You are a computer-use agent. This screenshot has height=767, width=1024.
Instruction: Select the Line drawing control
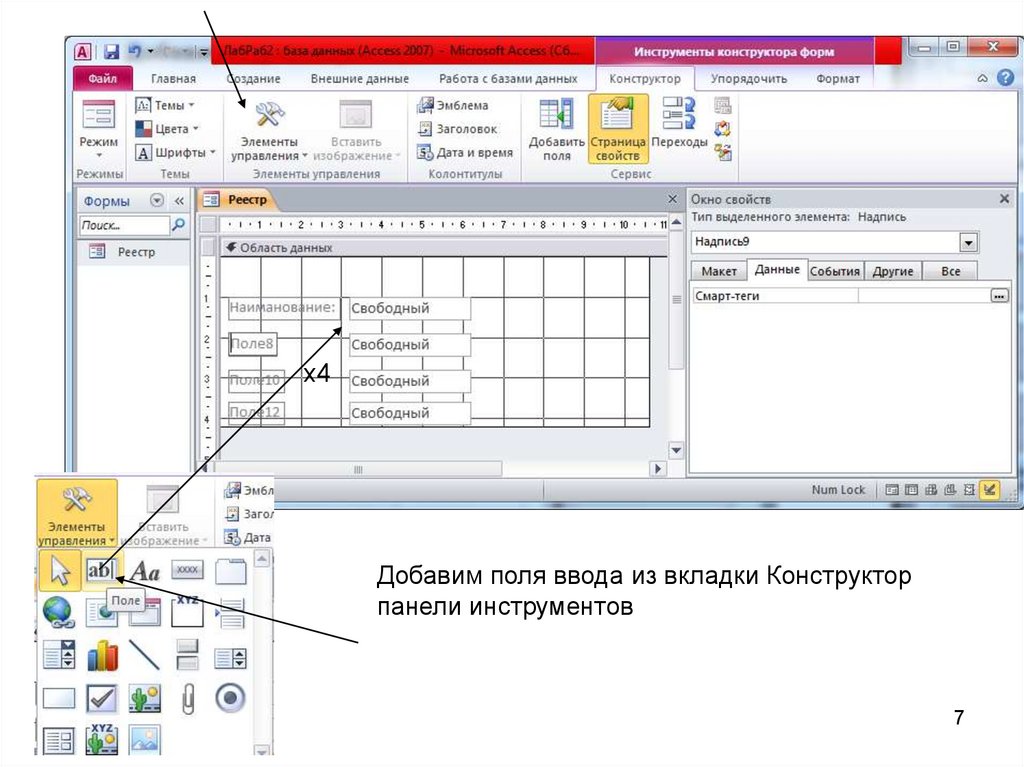click(144, 655)
